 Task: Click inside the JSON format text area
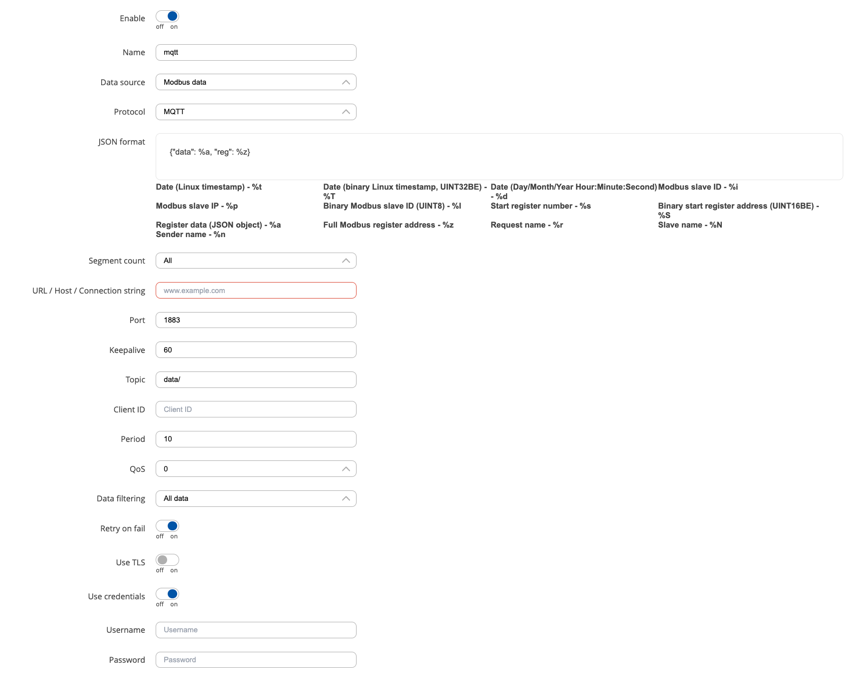[x=498, y=156]
